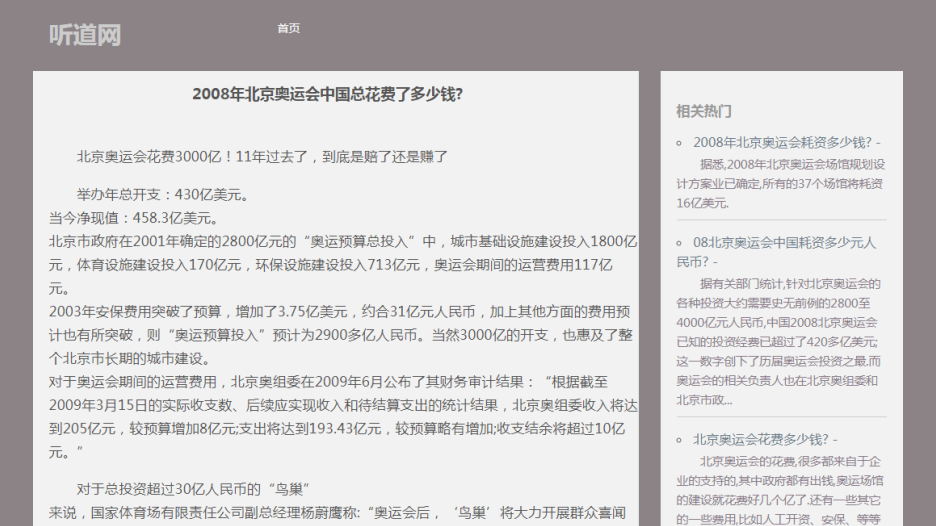
Task: Select the line 北京奥运会花费3000亿！11年过去了
Action: 262,156
